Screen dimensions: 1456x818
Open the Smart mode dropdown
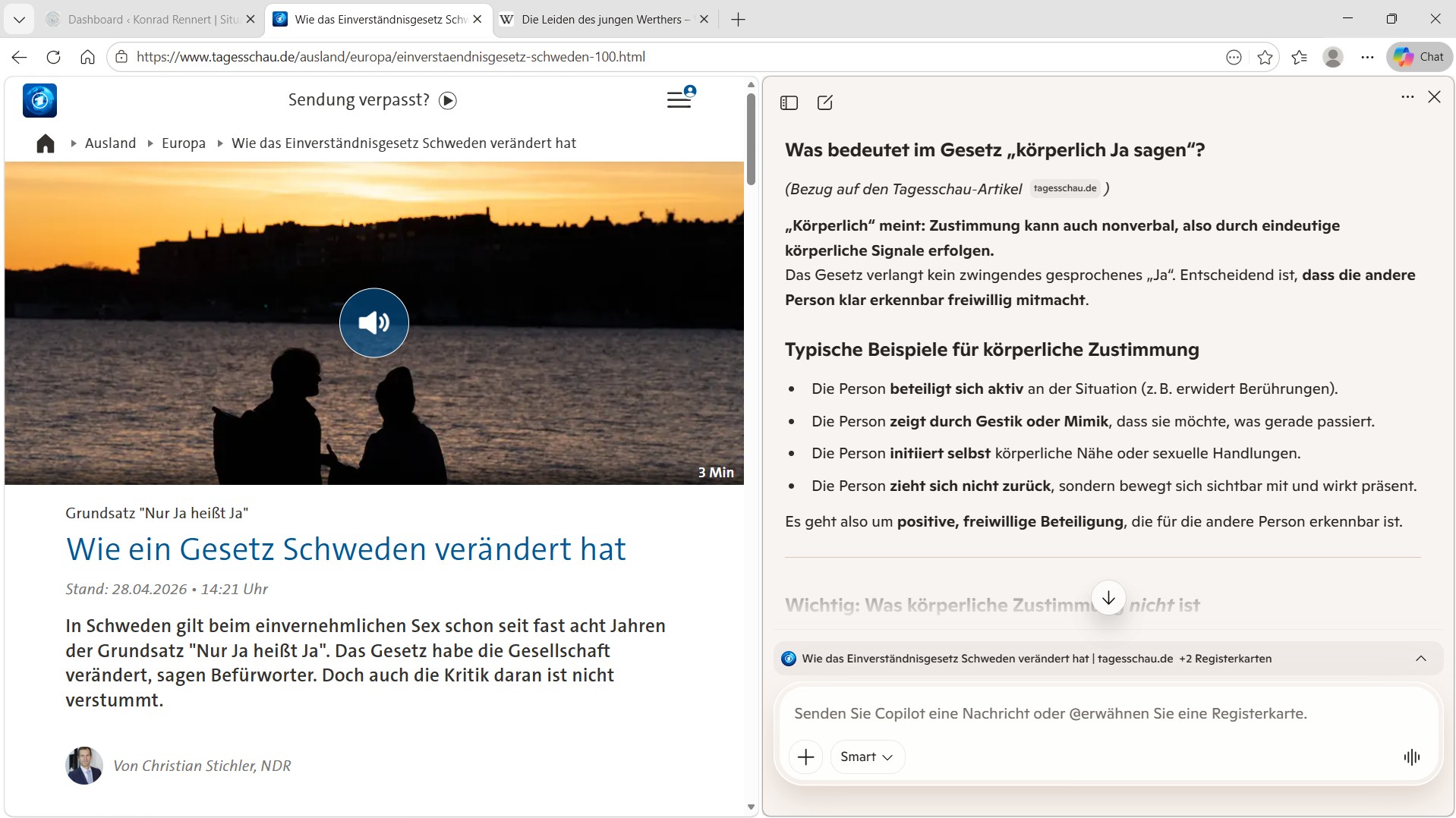click(866, 757)
